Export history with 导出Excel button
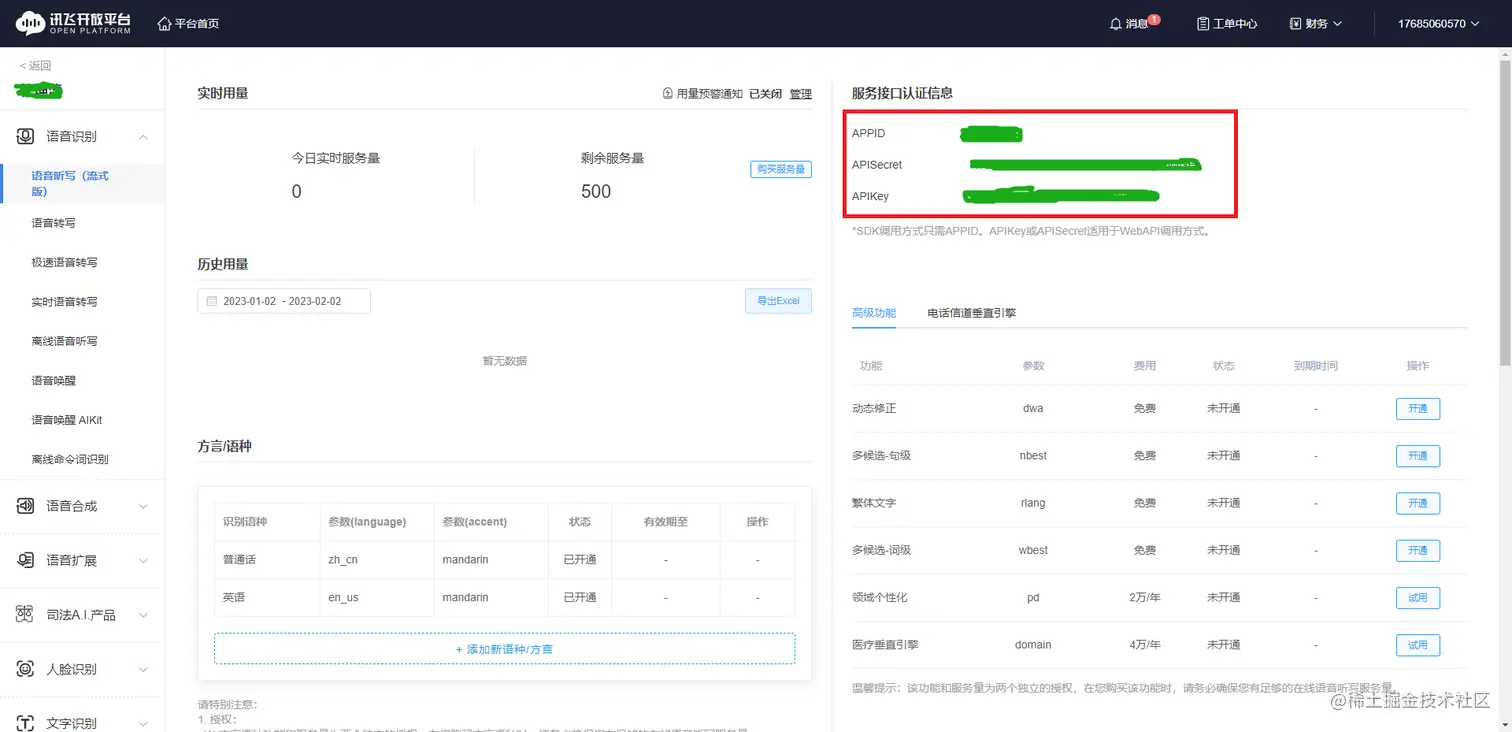The image size is (1512, 732). [778, 301]
